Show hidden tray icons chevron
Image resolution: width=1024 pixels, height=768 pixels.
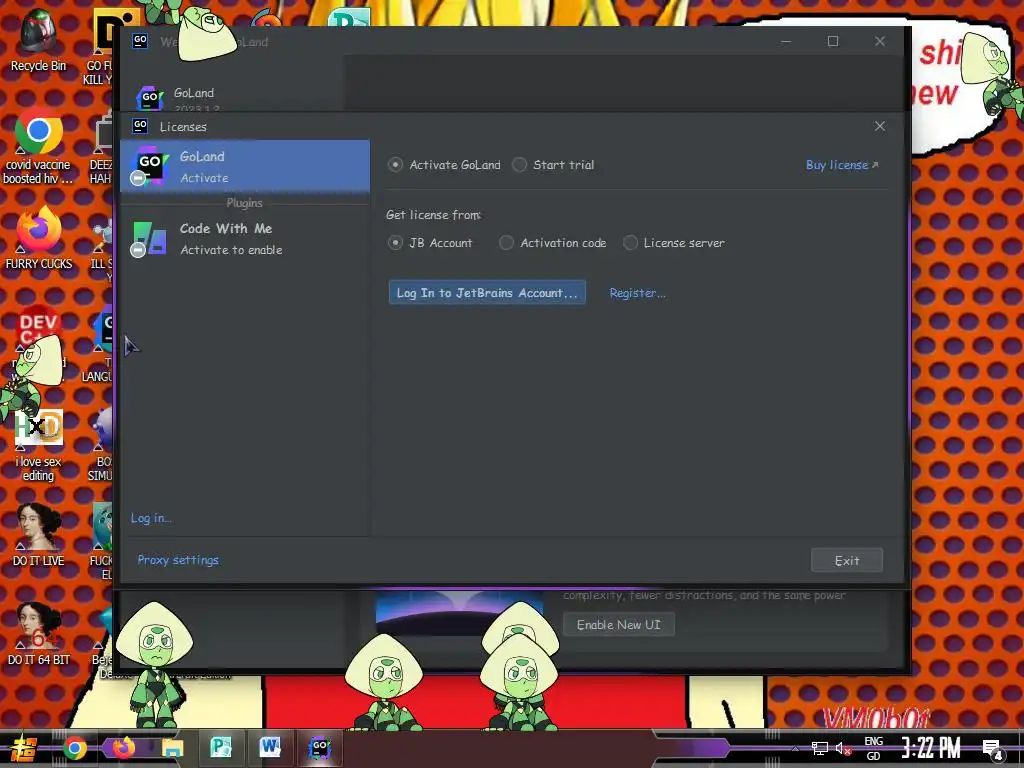[x=795, y=748]
